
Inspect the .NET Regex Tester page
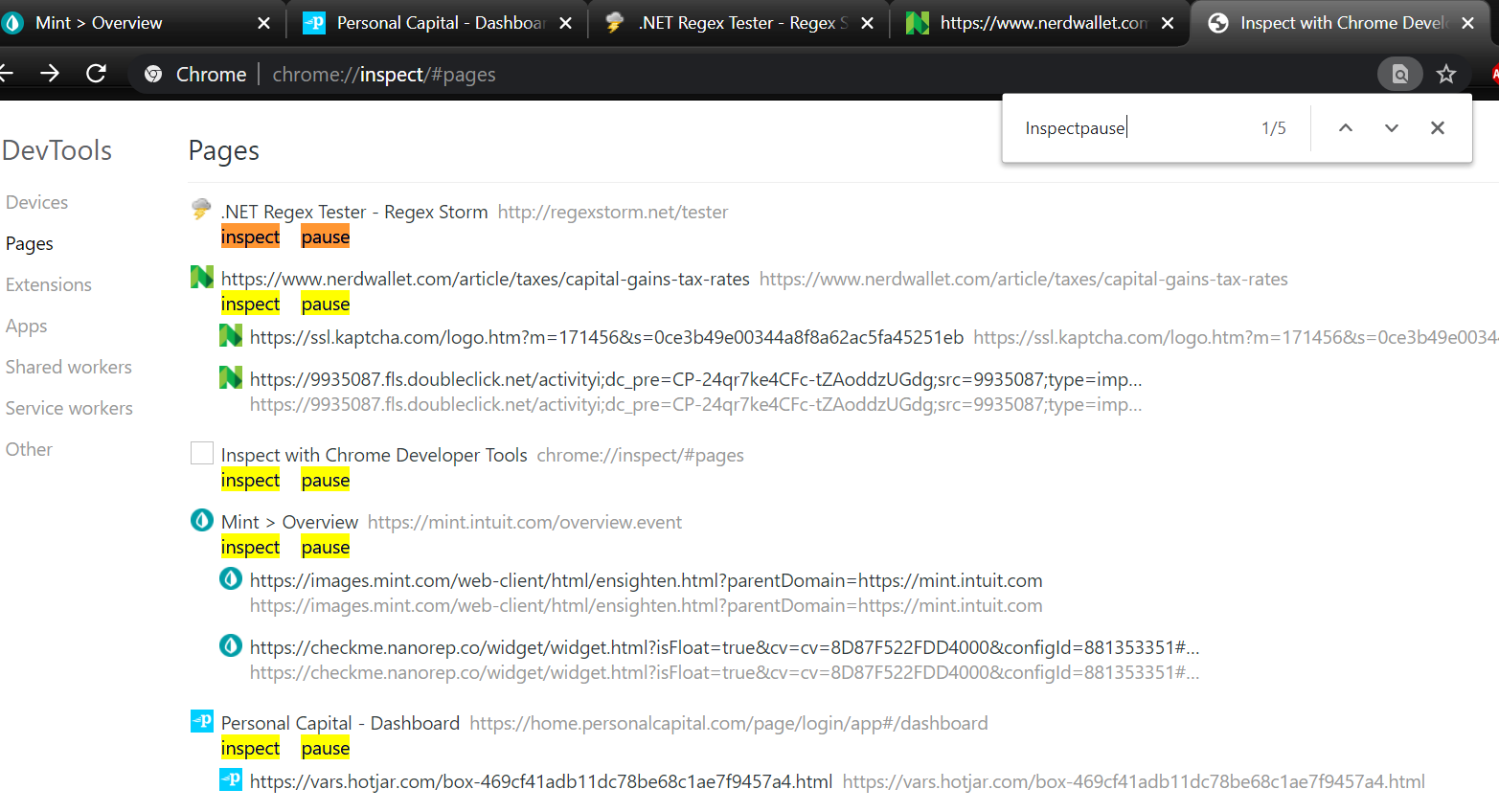tap(251, 237)
